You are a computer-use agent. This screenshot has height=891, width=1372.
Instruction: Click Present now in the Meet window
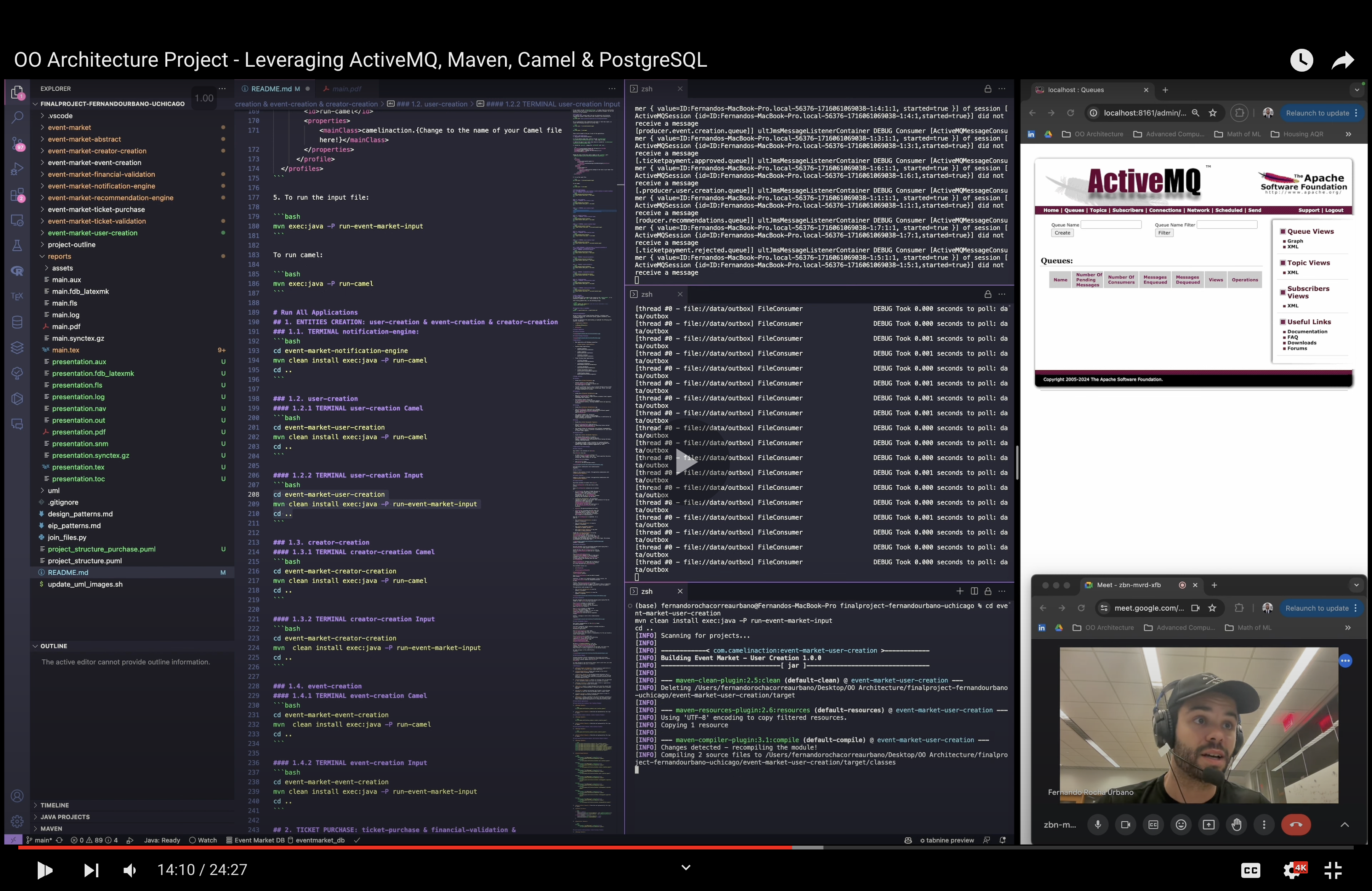pyautogui.click(x=1208, y=825)
